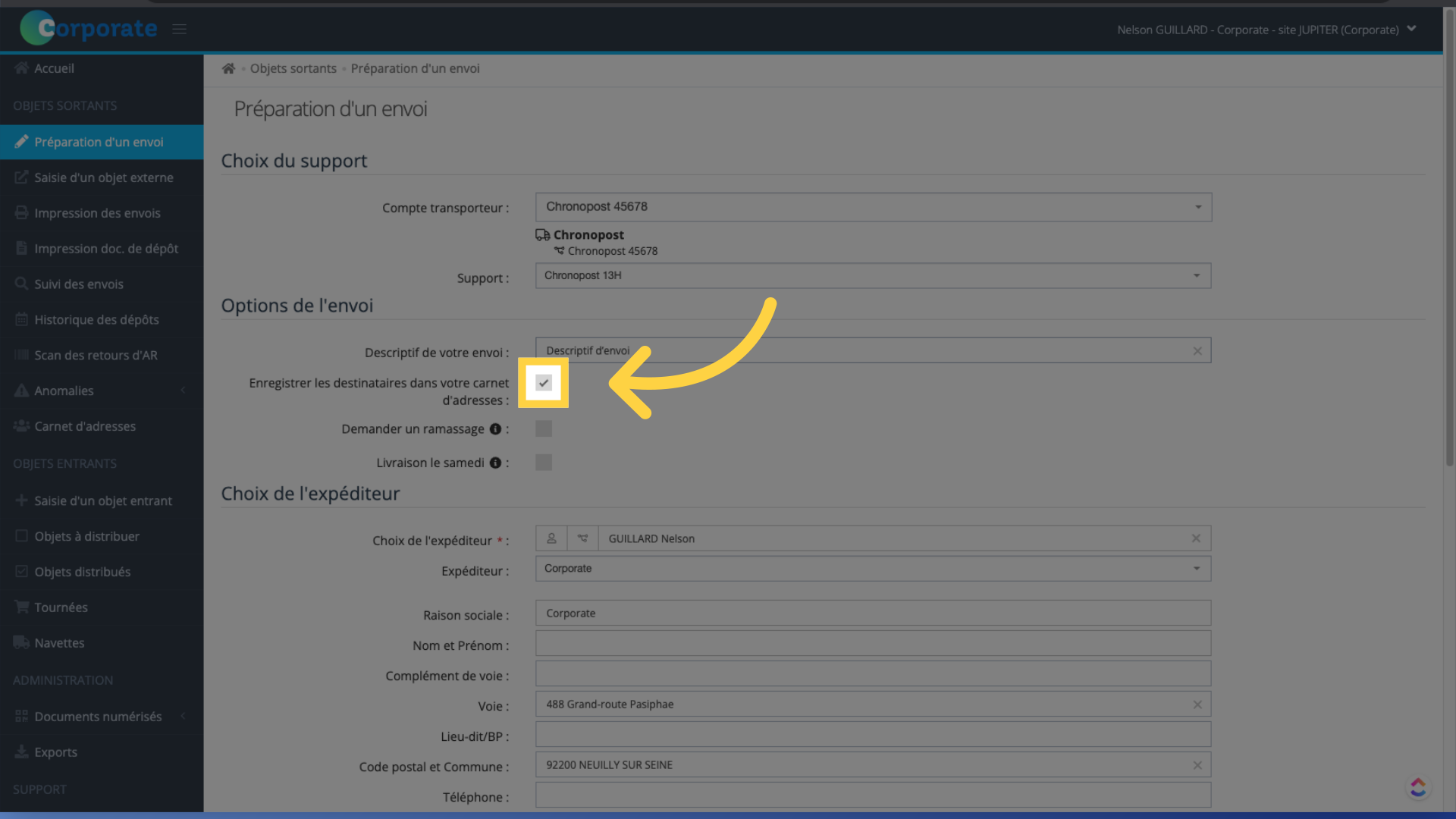Click the pencil icon for Préparation d'un envoi
Image resolution: width=1456 pixels, height=819 pixels.
[22, 142]
